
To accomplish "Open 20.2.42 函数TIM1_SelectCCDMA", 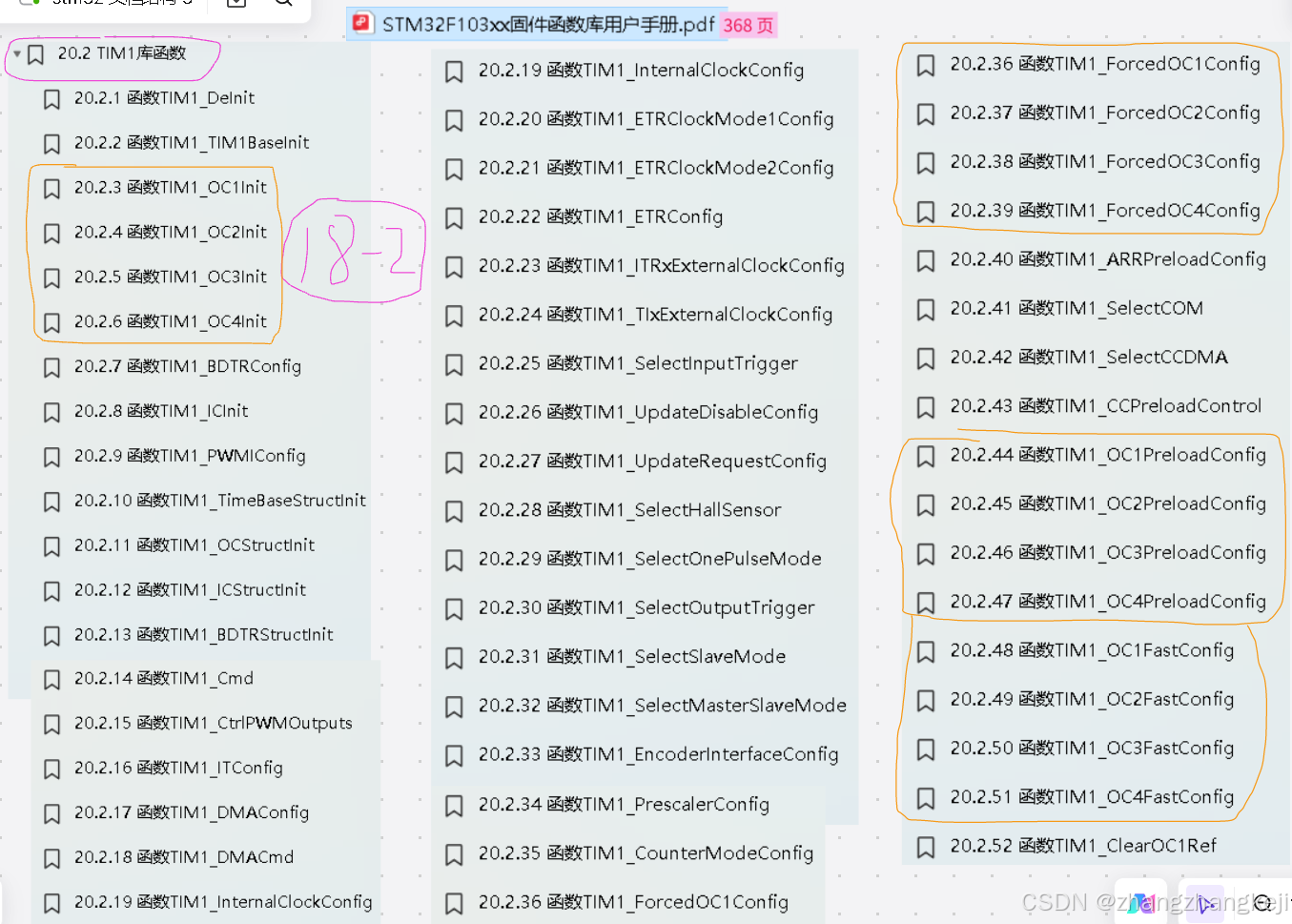I will point(1089,358).
